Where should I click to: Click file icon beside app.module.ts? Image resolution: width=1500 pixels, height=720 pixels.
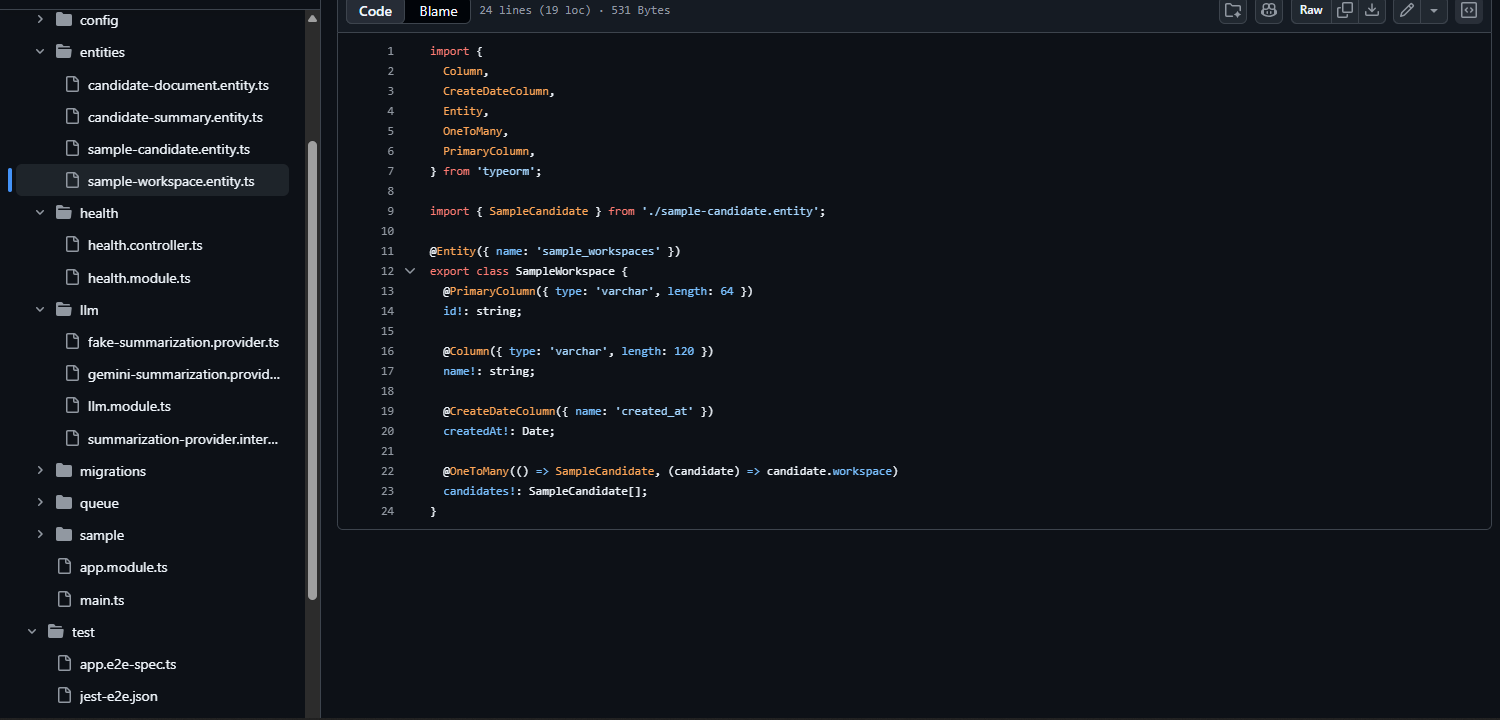pyautogui.click(x=64, y=567)
